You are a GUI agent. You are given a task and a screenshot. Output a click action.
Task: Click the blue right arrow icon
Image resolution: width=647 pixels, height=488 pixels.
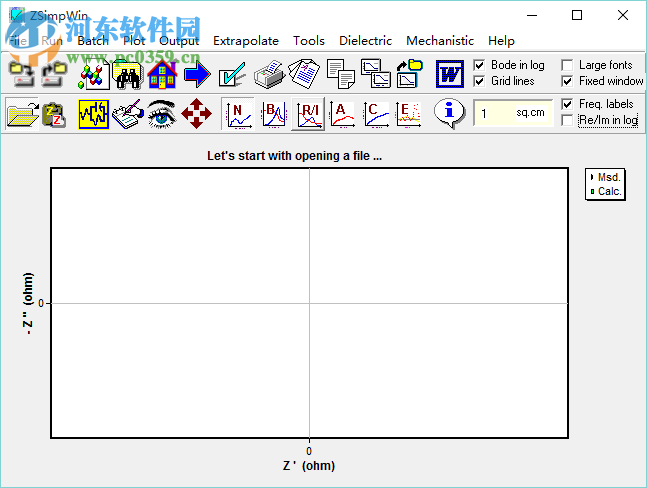pos(197,74)
